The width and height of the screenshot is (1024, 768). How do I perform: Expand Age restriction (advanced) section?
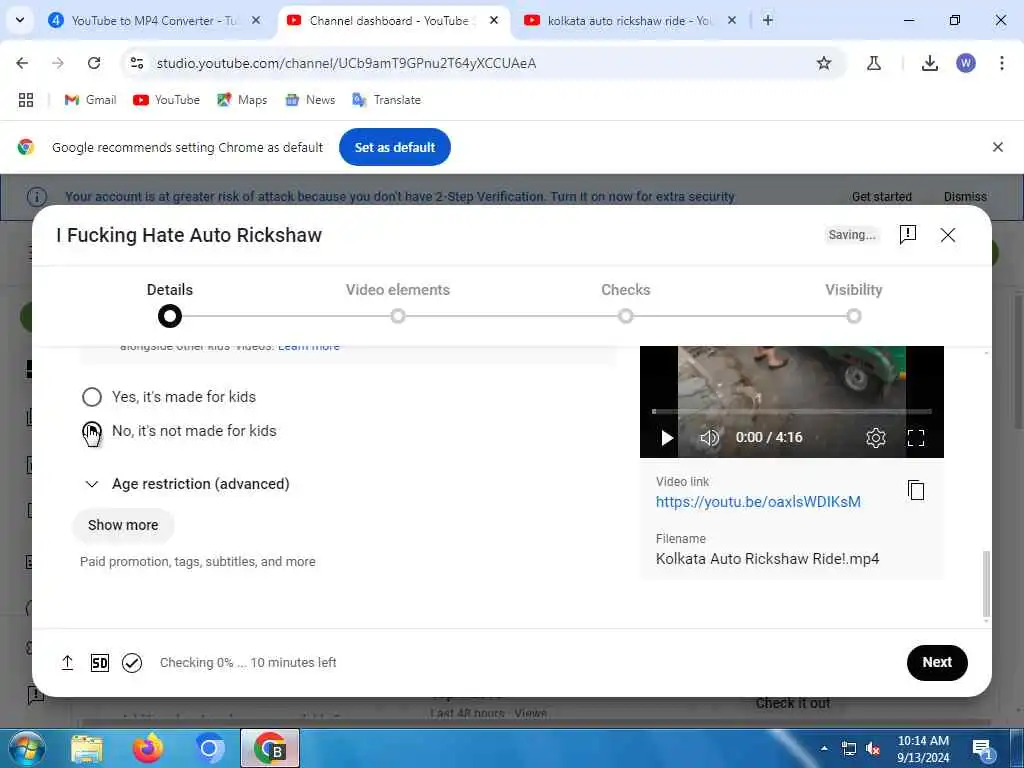187,484
